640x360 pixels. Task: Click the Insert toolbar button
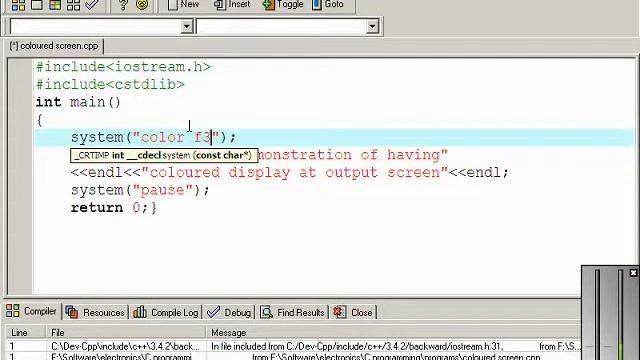click(x=232, y=4)
